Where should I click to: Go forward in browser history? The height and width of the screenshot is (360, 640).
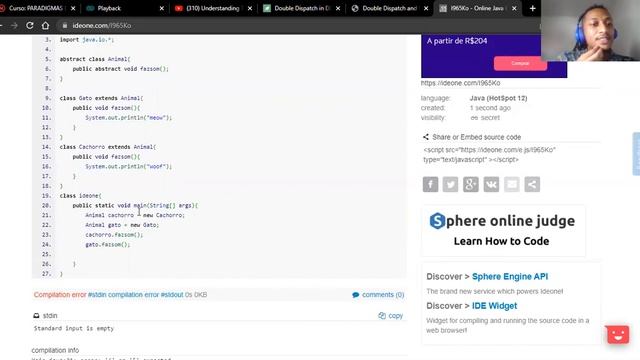14,25
